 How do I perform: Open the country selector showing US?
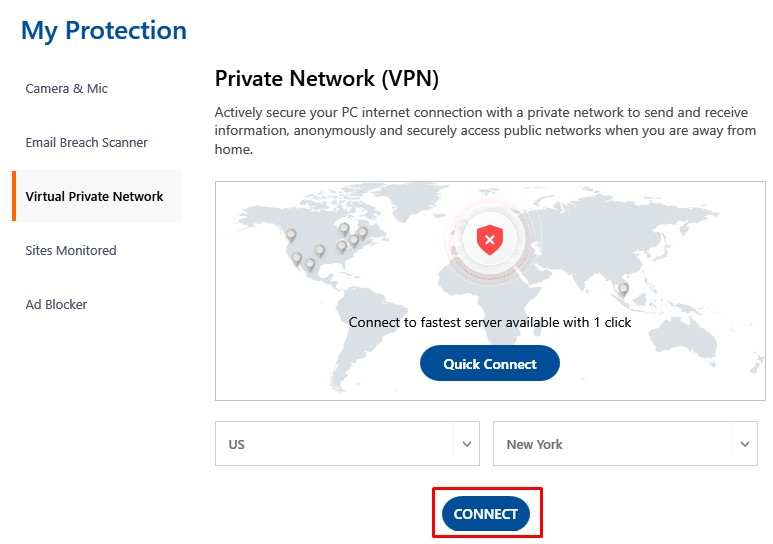tap(347, 443)
